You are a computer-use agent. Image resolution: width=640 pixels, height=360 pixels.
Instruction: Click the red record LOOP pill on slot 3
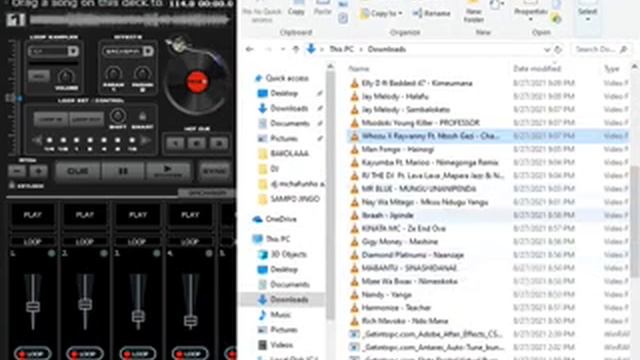[138, 354]
